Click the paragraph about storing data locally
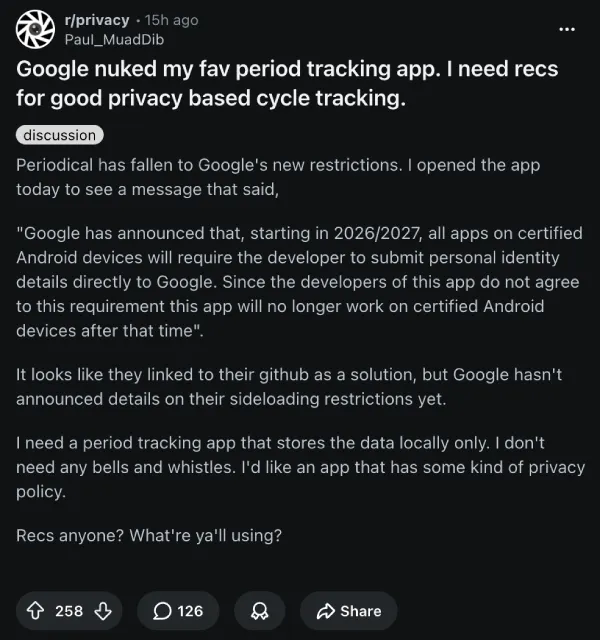The image size is (600, 640). 290,467
